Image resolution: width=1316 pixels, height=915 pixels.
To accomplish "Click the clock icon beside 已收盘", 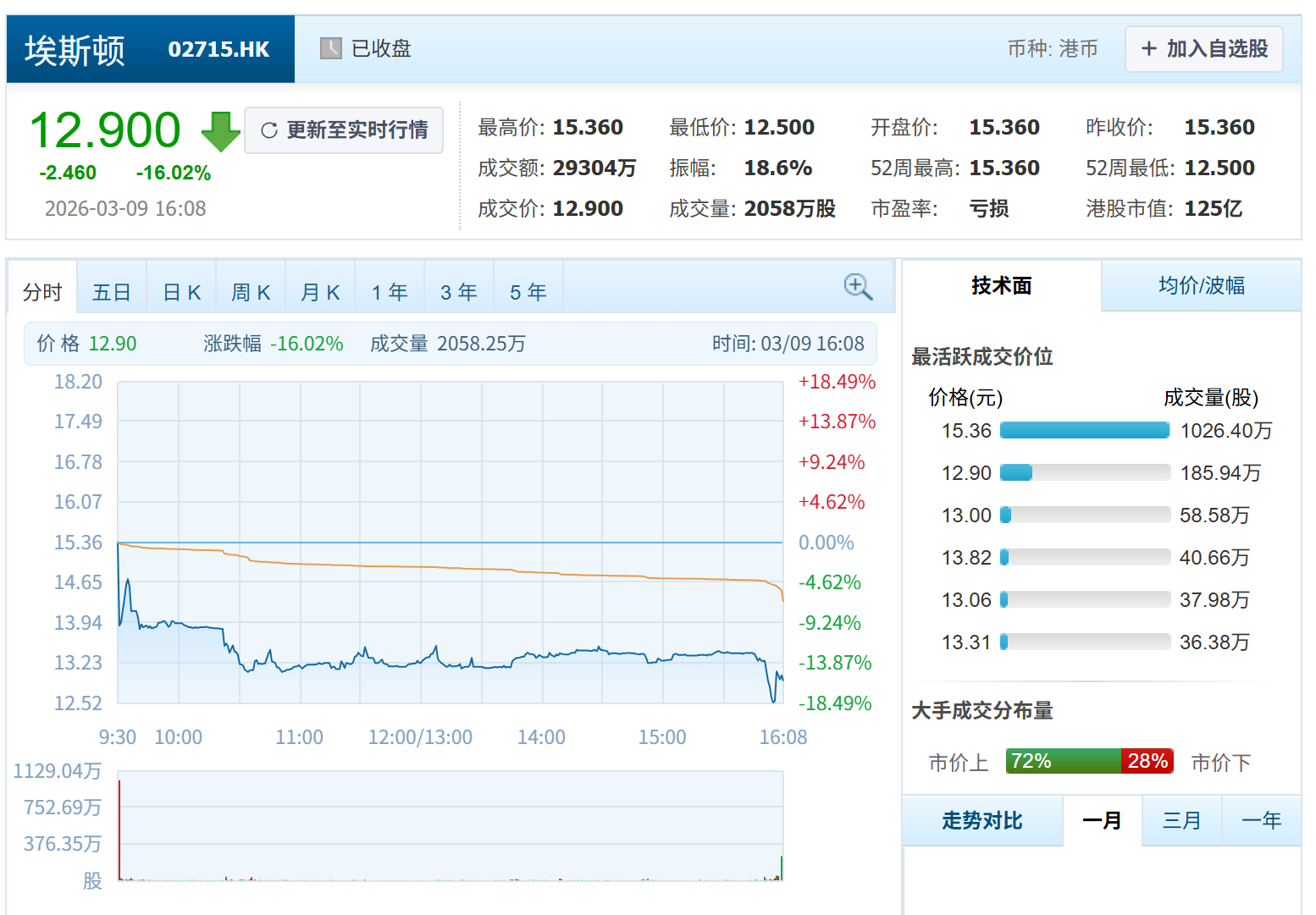I will pos(330,48).
